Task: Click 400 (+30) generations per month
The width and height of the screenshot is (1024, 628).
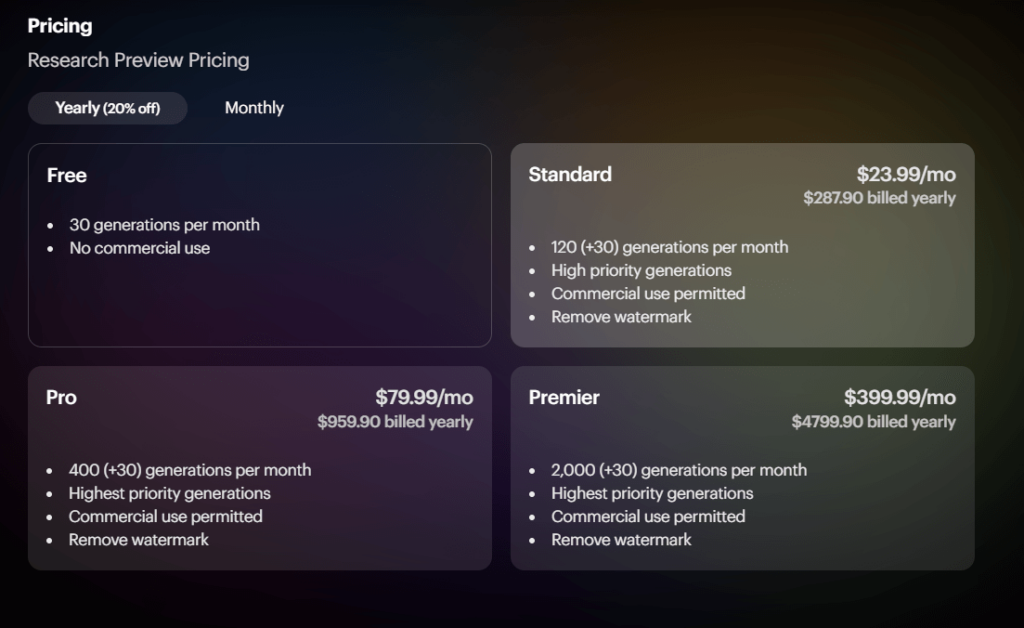Action: pyautogui.click(x=190, y=470)
